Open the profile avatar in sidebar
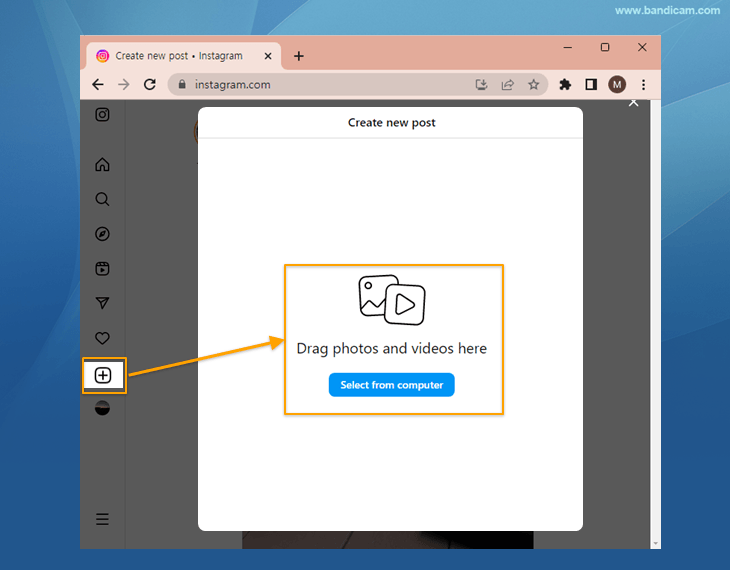 (x=102, y=408)
